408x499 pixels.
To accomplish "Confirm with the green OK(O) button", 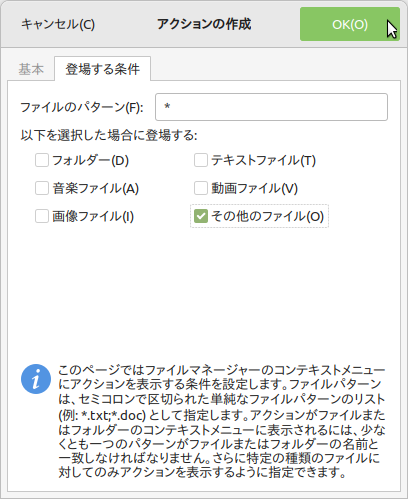I will tap(350, 24).
